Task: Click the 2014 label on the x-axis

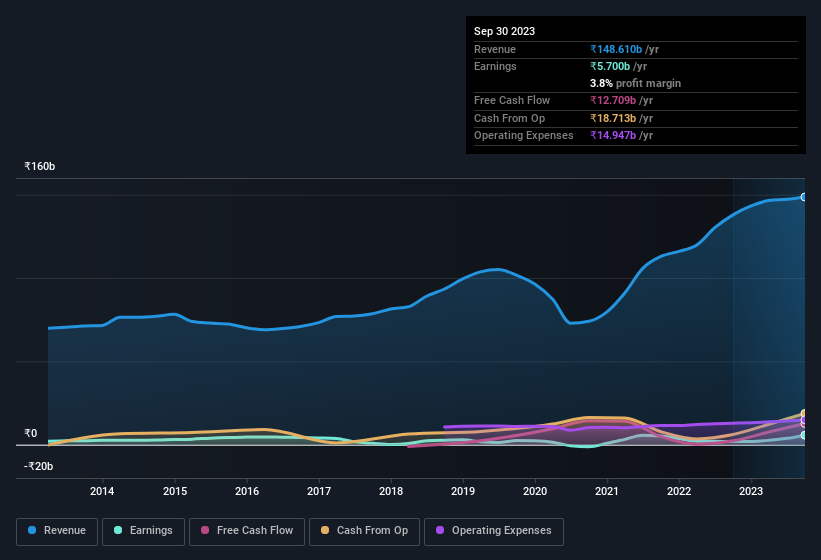Action: (x=102, y=491)
